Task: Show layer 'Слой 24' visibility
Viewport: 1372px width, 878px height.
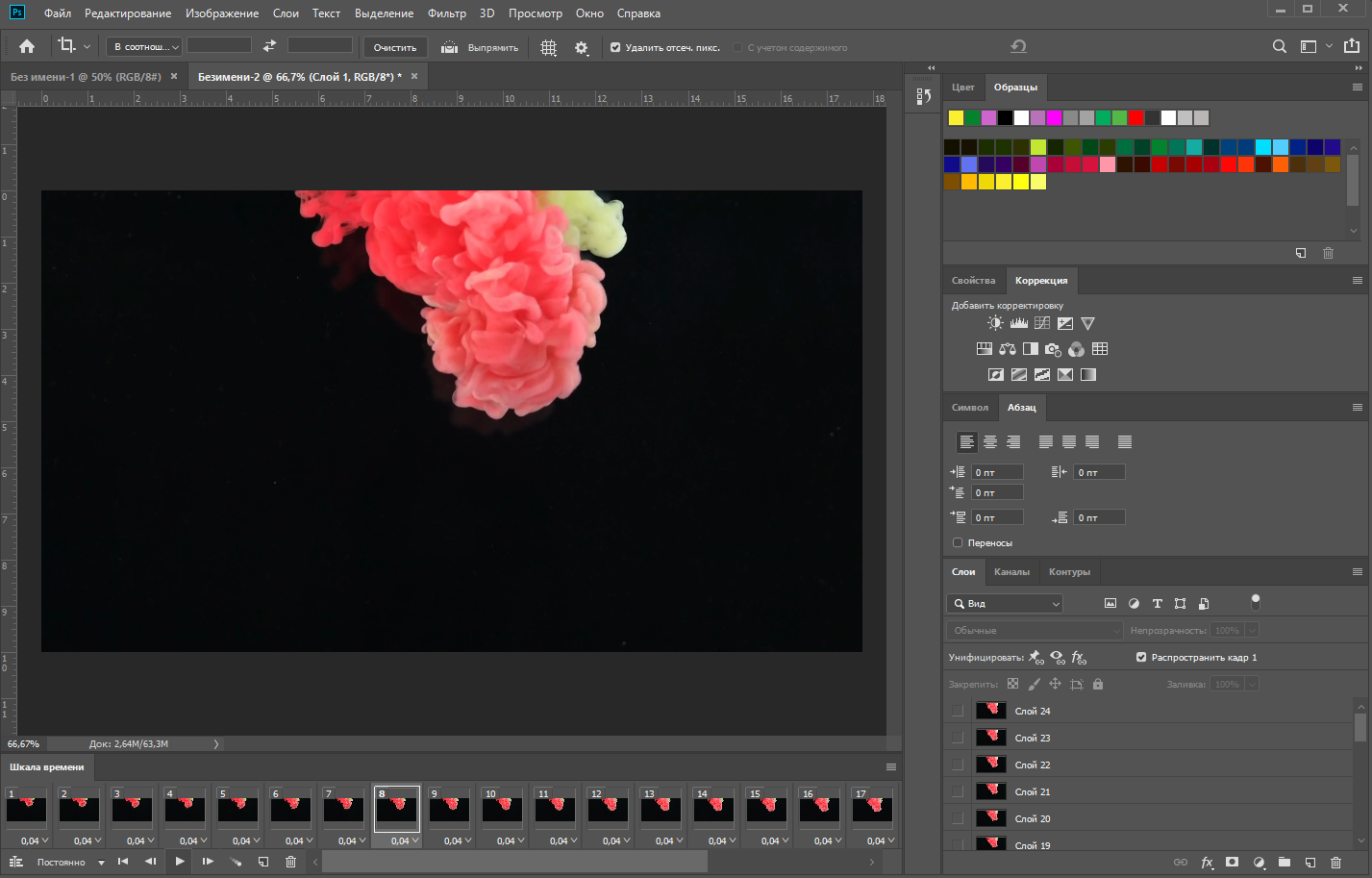Action: click(x=957, y=711)
